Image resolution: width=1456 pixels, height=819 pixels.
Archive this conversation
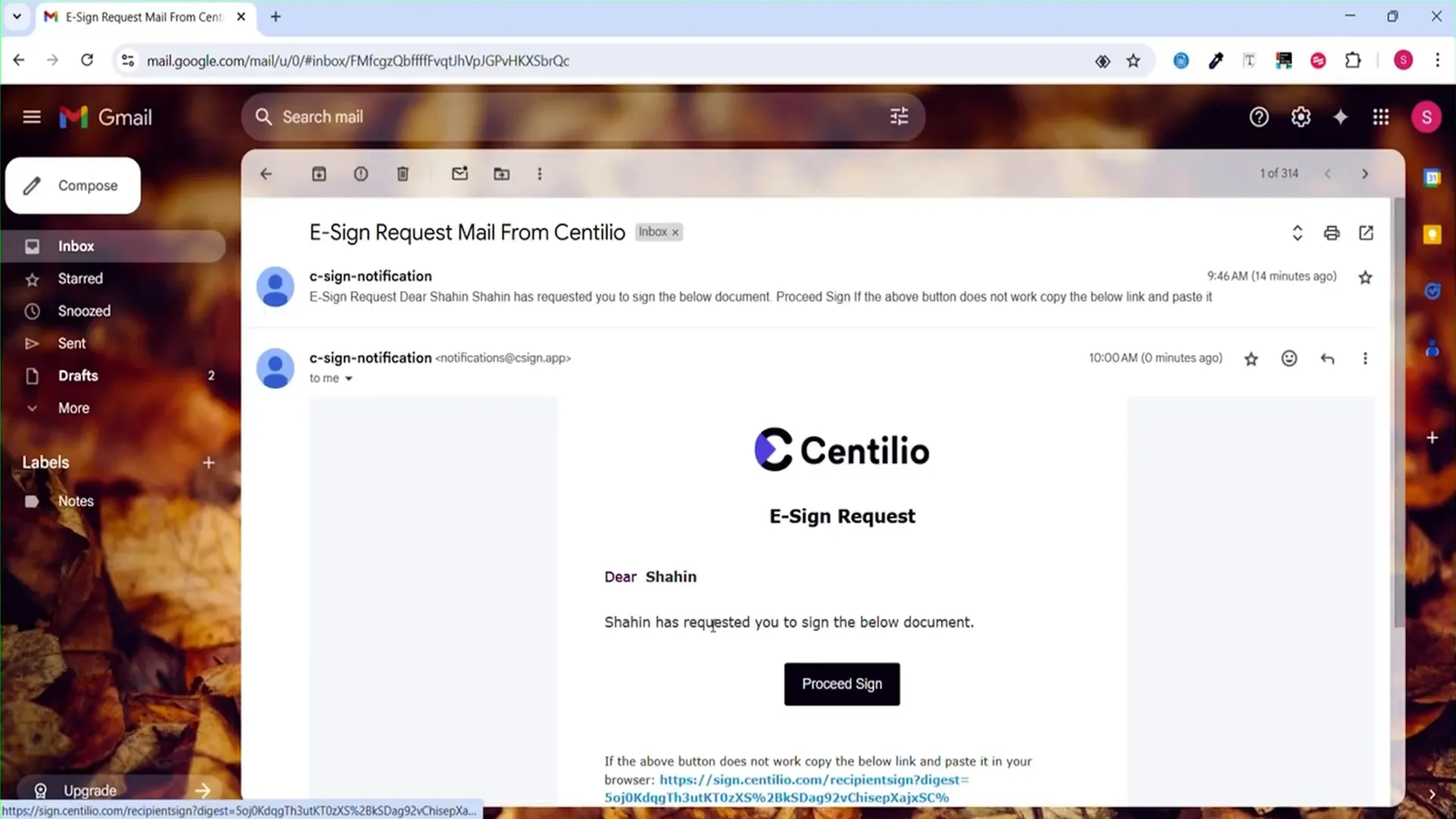tap(318, 174)
